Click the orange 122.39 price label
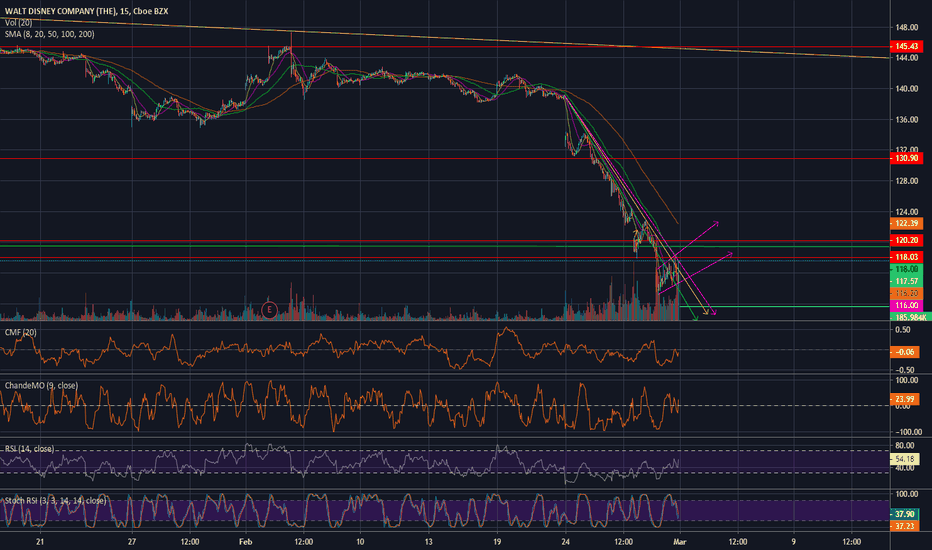The width and height of the screenshot is (932, 550). point(906,224)
